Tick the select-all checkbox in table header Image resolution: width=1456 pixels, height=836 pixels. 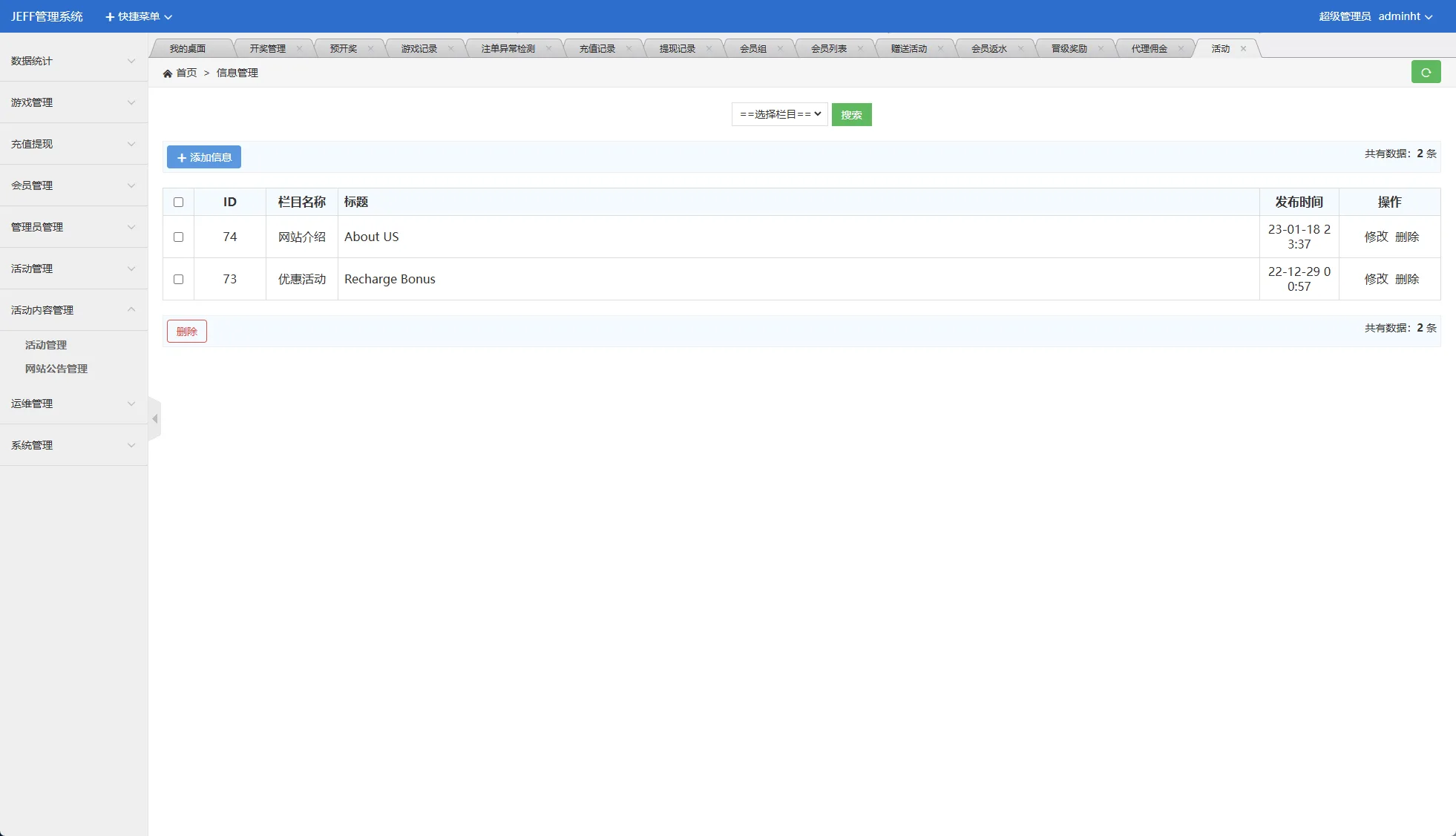[x=178, y=203]
